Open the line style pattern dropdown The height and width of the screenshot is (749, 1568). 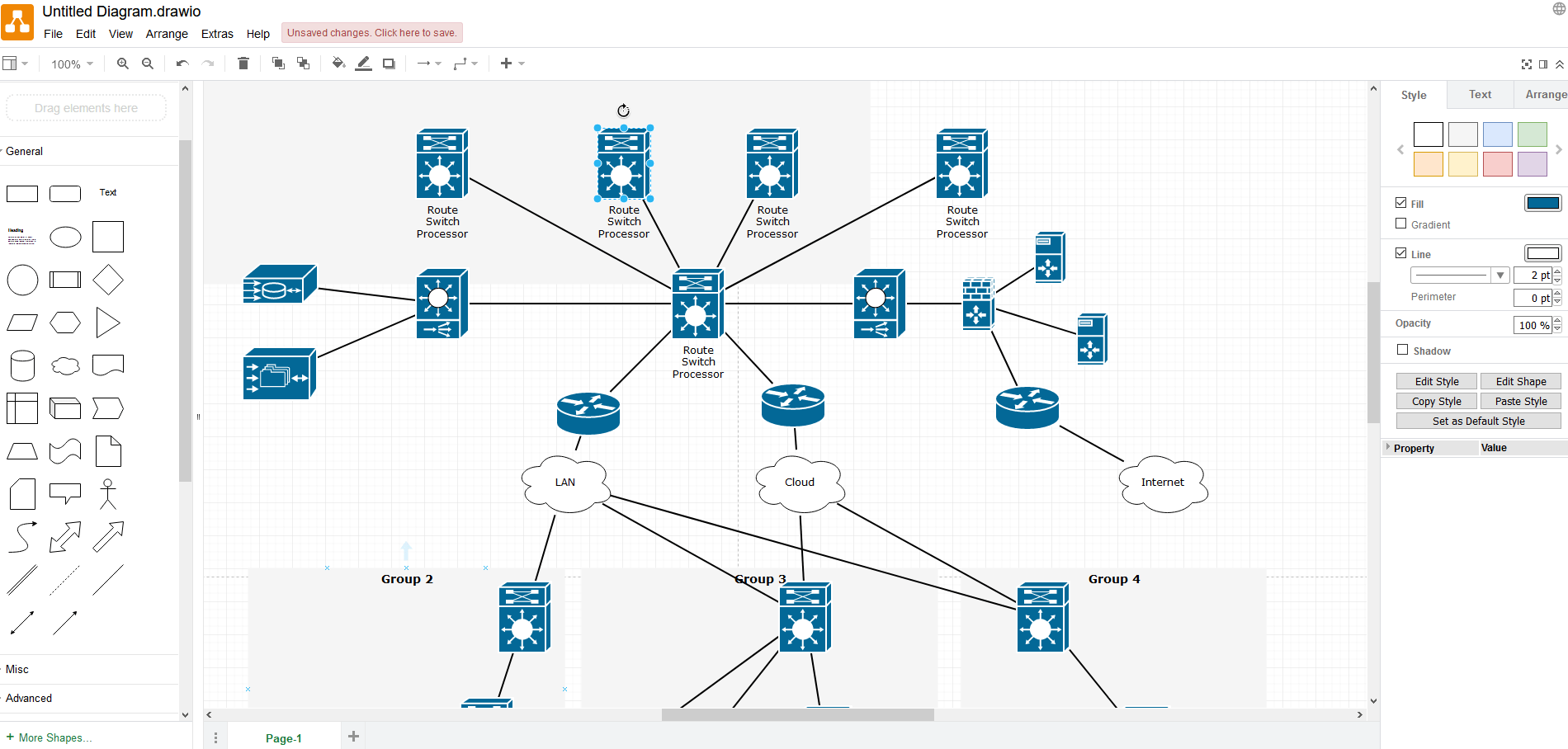point(1460,276)
